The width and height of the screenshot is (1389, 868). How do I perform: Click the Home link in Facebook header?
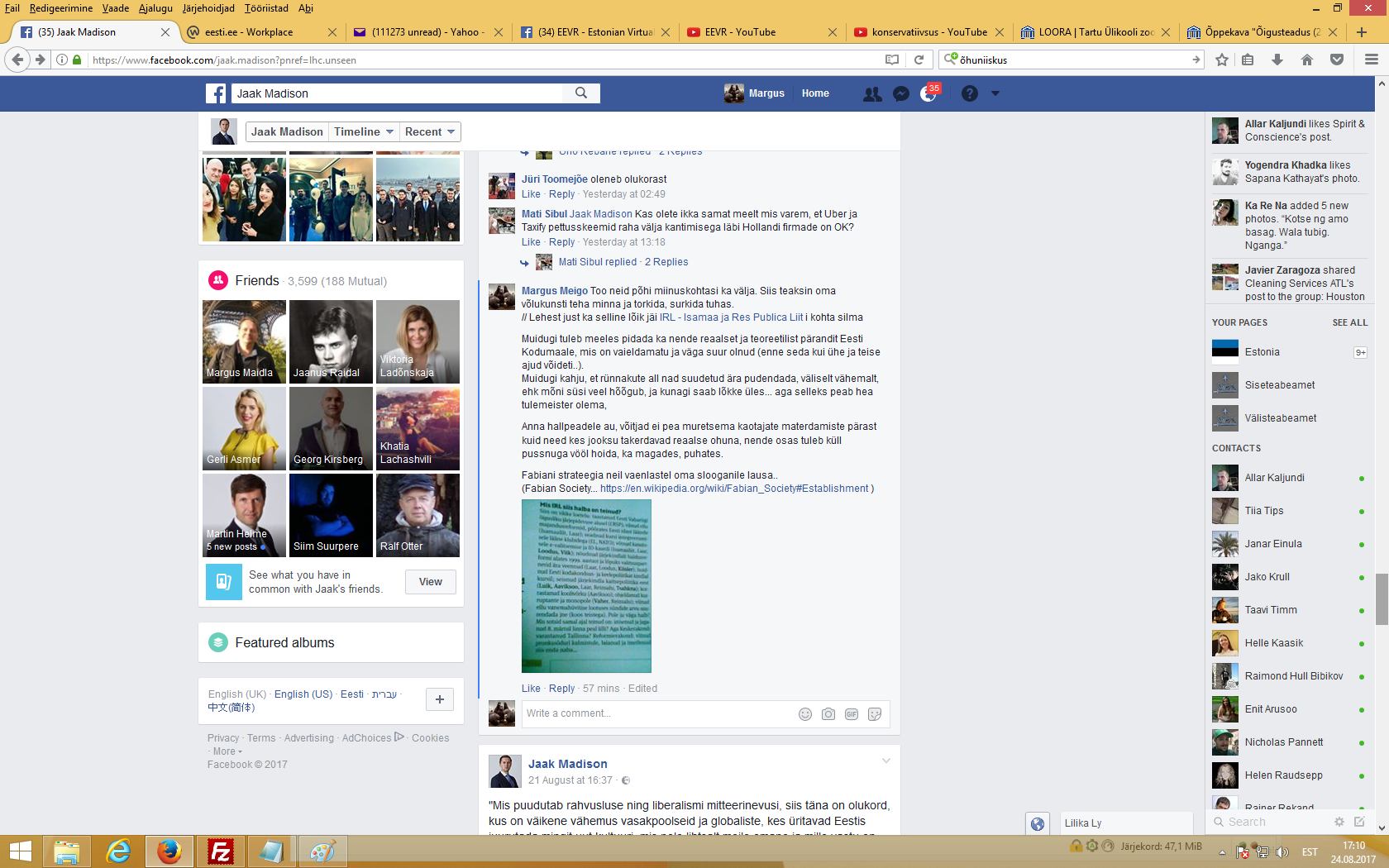[x=815, y=93]
